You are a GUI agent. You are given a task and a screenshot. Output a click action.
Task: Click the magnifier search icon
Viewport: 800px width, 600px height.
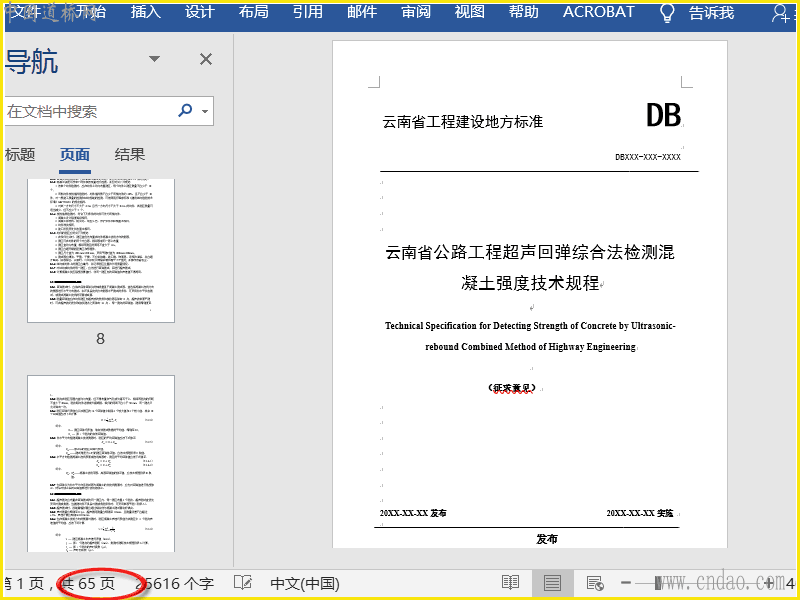point(185,110)
